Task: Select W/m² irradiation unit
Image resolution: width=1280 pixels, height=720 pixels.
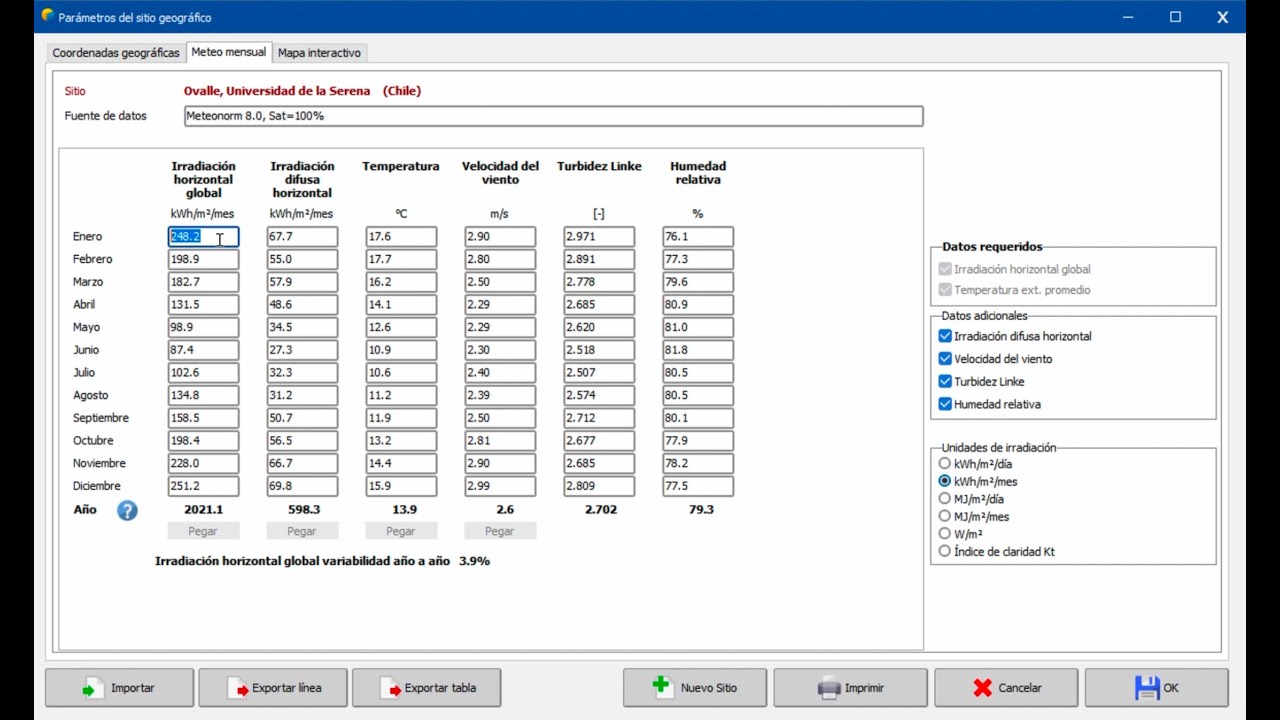Action: 945,534
